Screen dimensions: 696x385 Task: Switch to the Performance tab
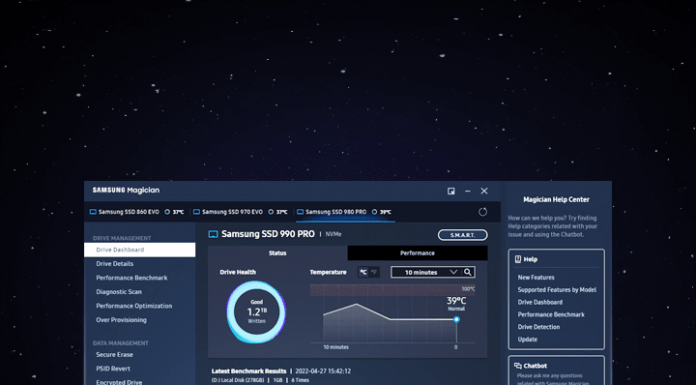click(x=417, y=253)
